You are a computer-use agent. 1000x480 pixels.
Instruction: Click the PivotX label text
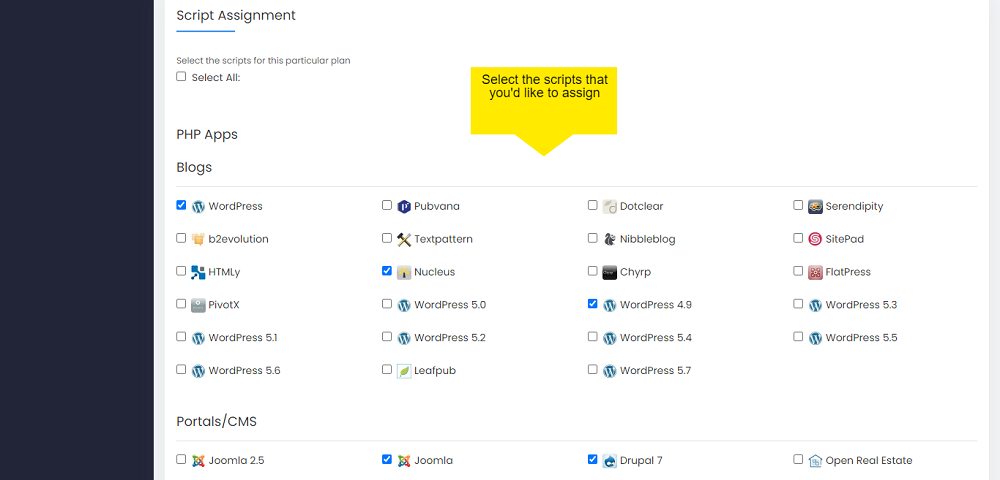pos(224,305)
